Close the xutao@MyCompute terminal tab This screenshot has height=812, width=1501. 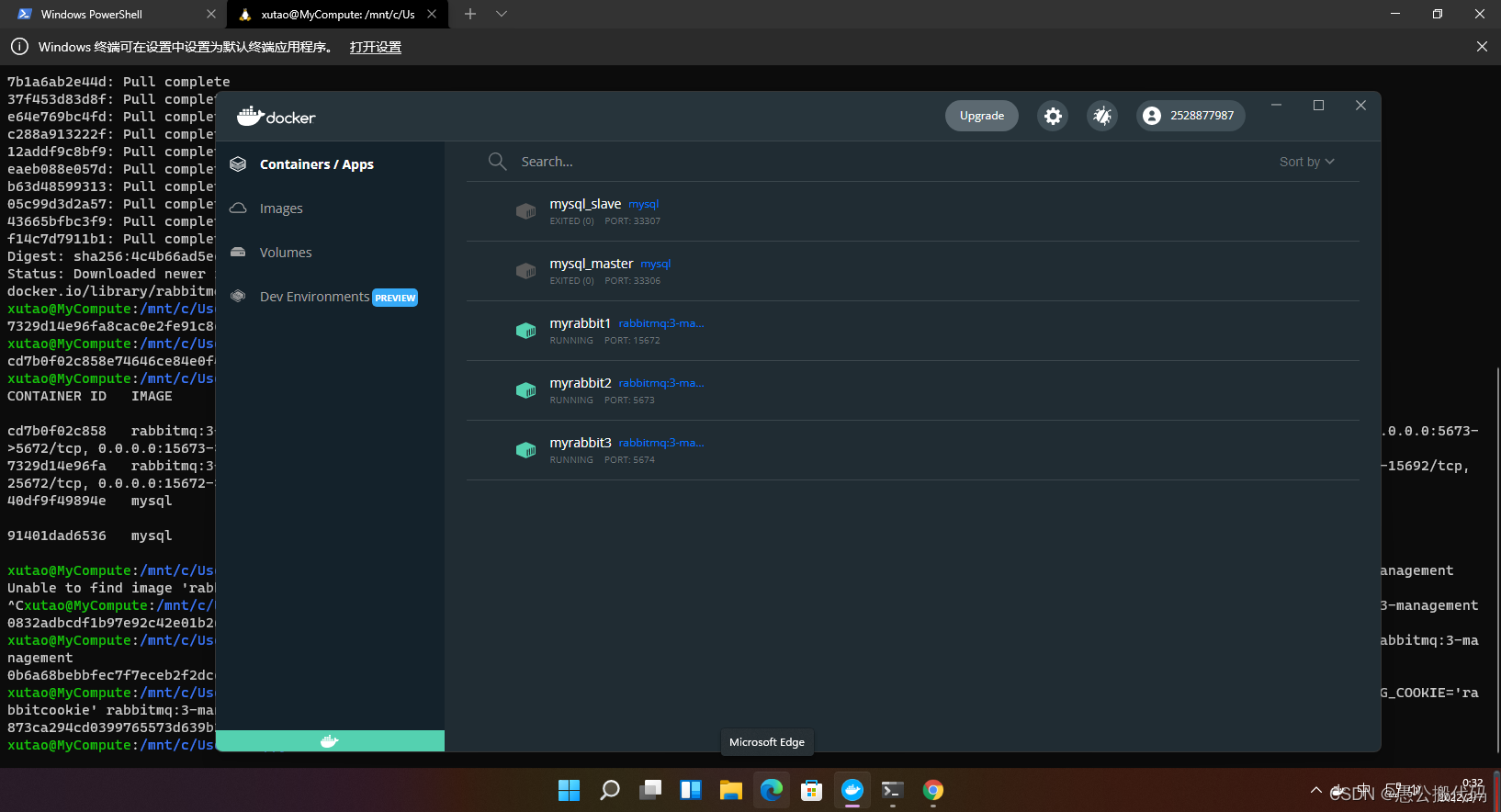pos(432,14)
